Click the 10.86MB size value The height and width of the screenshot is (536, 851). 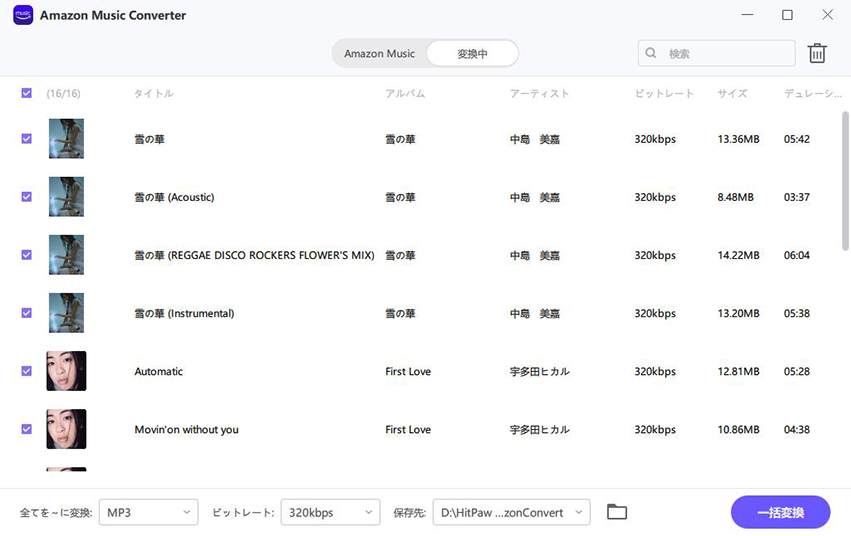coord(738,429)
